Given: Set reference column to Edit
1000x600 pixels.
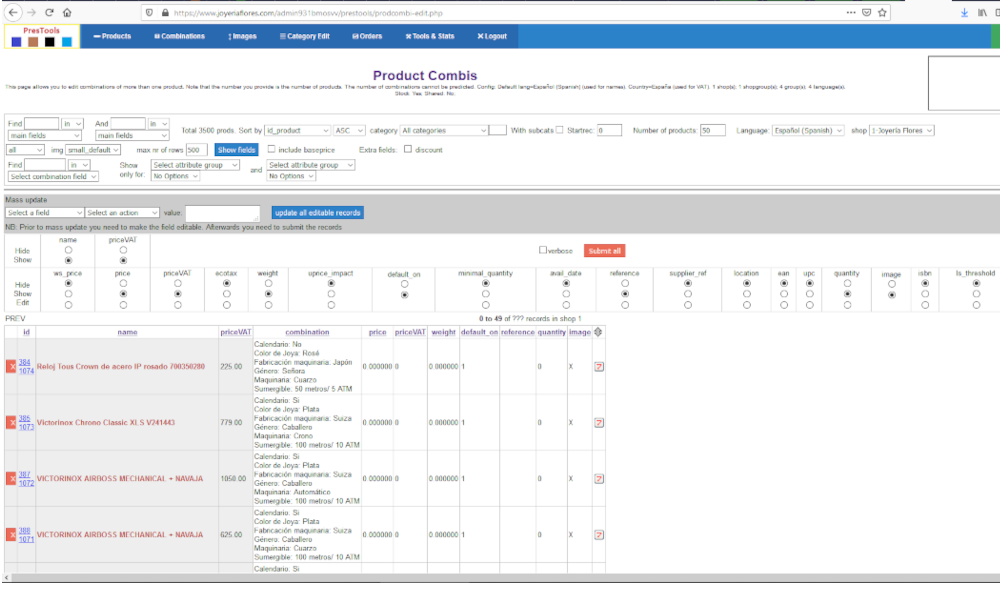Looking at the screenshot, I should pos(625,305).
